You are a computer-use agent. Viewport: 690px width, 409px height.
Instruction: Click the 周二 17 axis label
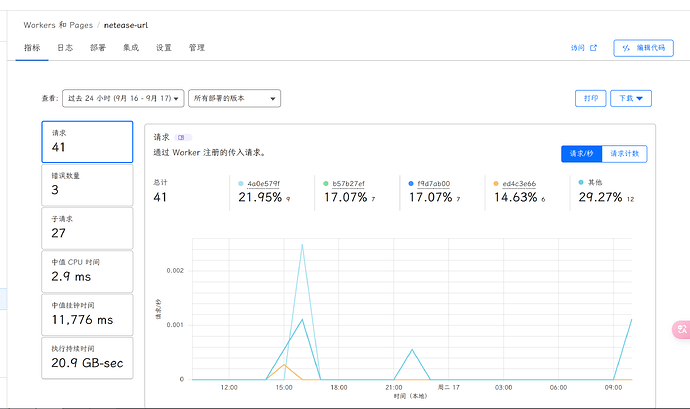click(x=448, y=387)
